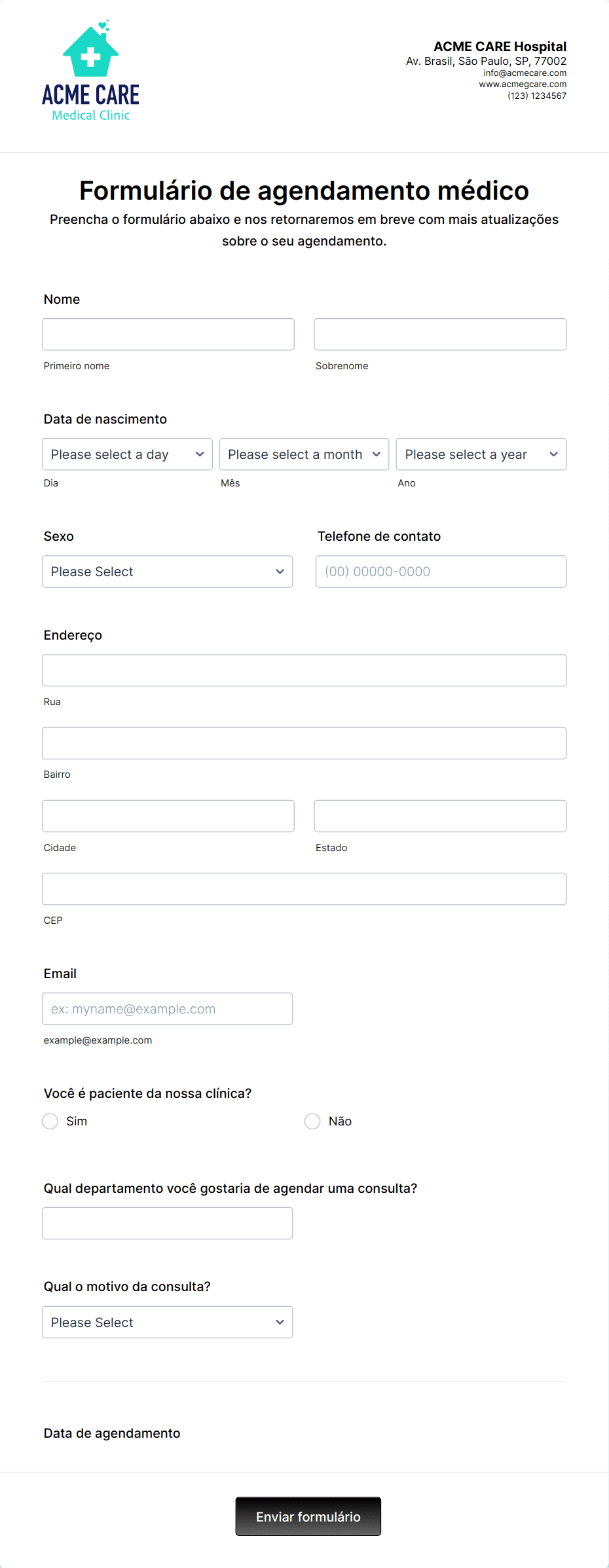Click the info@acmecare.com email address

[525, 73]
